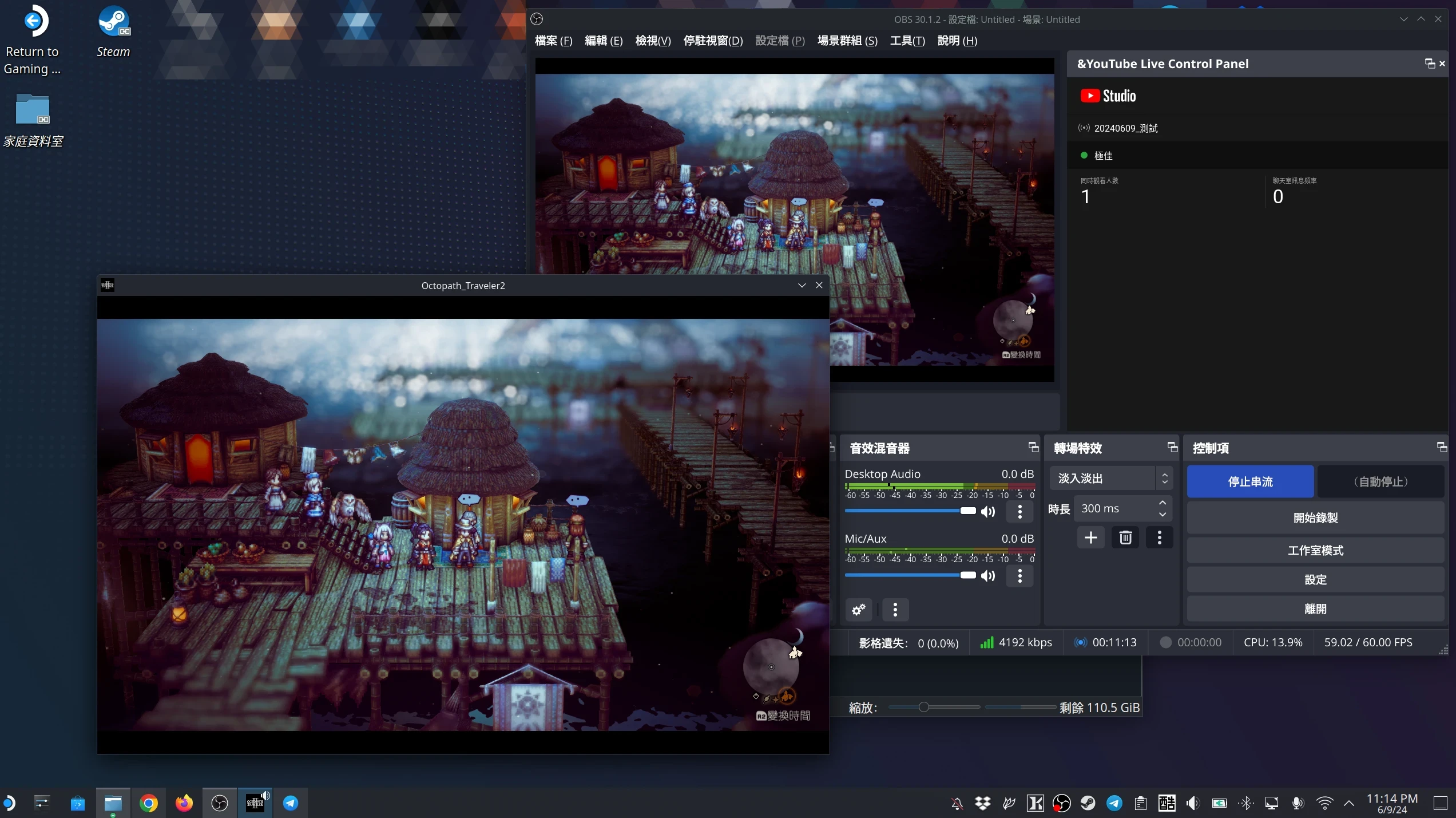Open the 家庭資料室 home folder icon
The width and height of the screenshot is (1456, 818).
pos(33,120)
